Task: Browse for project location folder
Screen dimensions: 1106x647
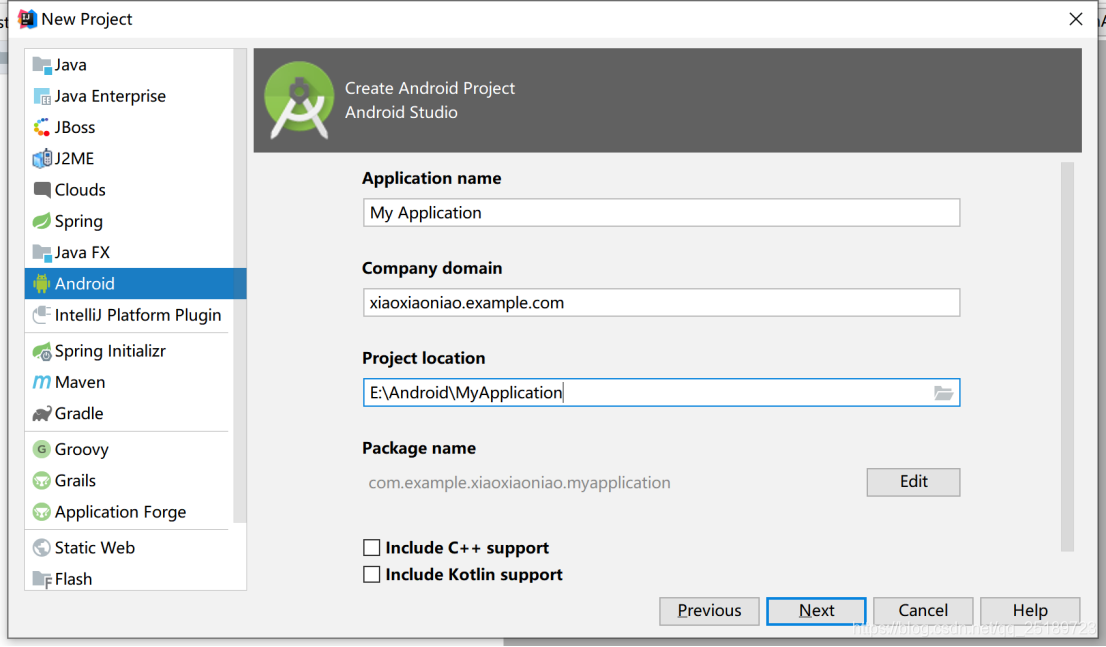Action: click(x=943, y=393)
